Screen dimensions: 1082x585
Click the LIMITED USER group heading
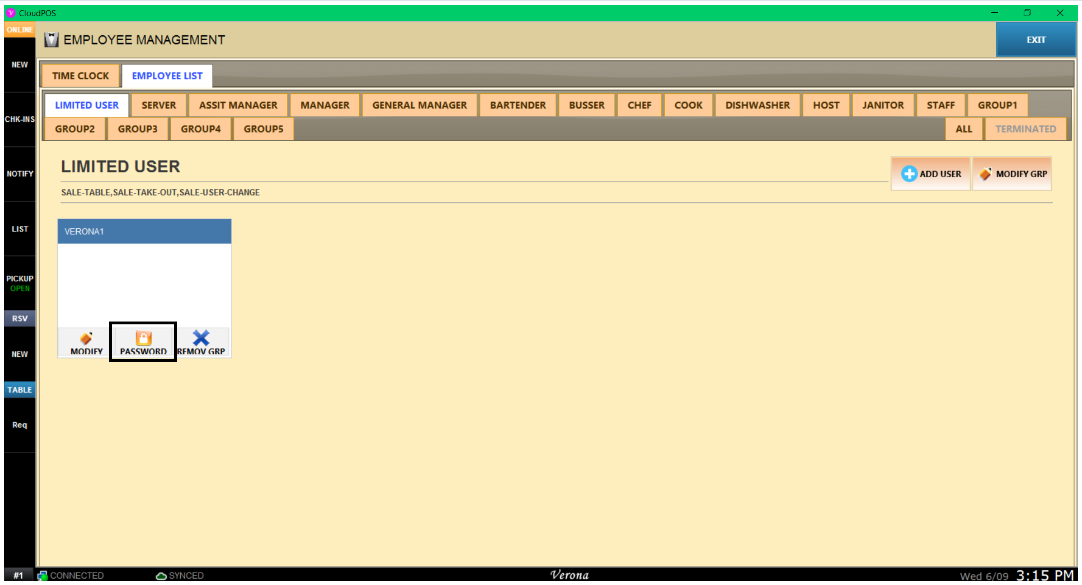coord(120,166)
